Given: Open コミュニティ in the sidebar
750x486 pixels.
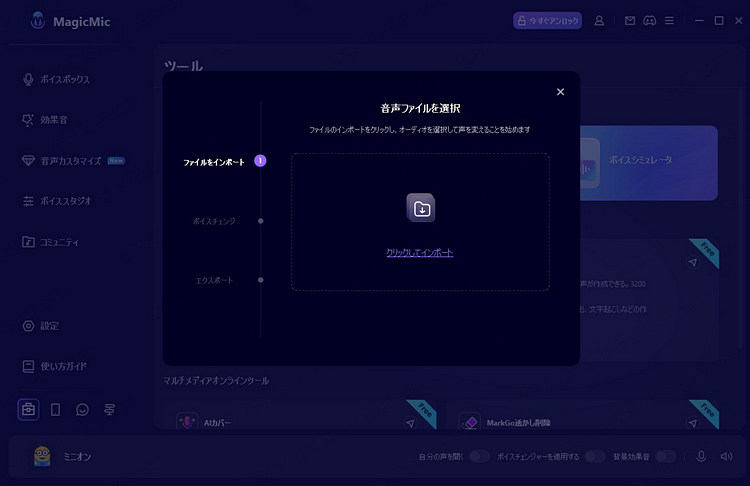Looking at the screenshot, I should point(59,242).
